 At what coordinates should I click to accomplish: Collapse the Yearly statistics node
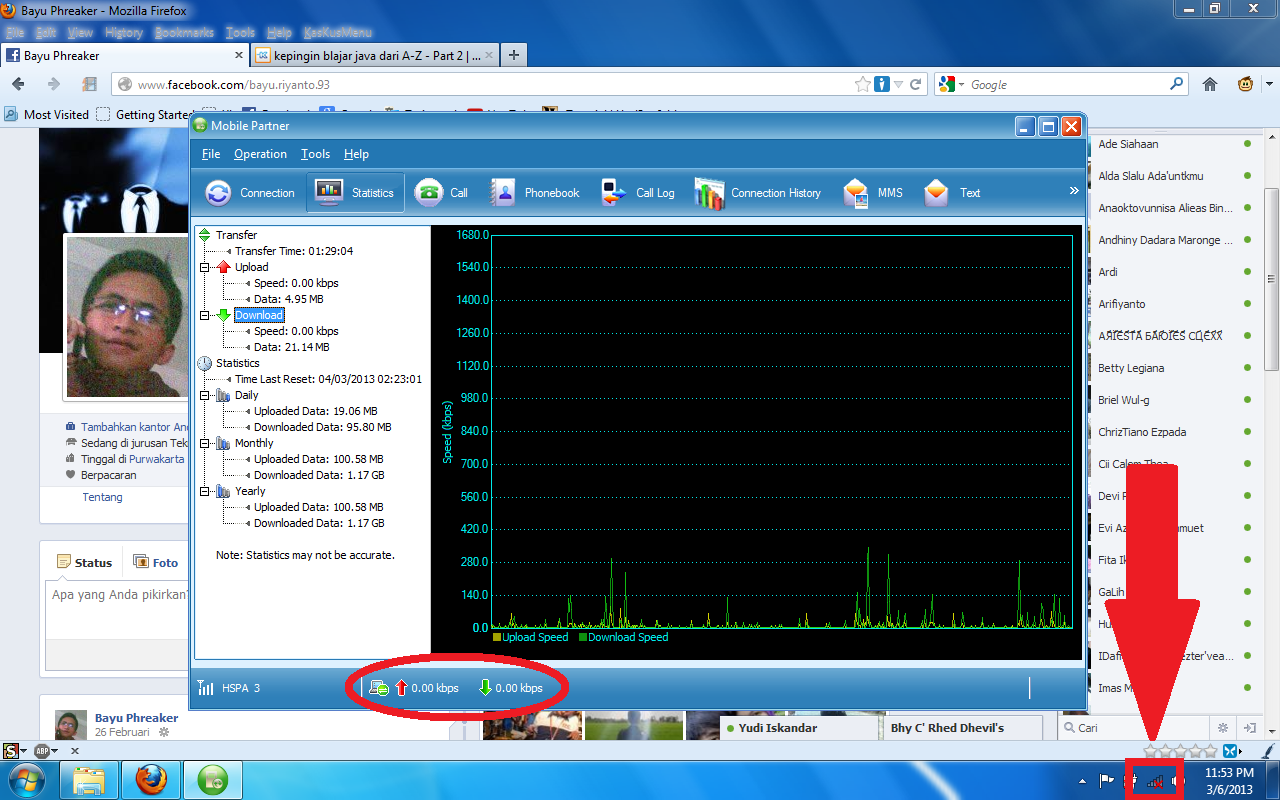pos(205,491)
